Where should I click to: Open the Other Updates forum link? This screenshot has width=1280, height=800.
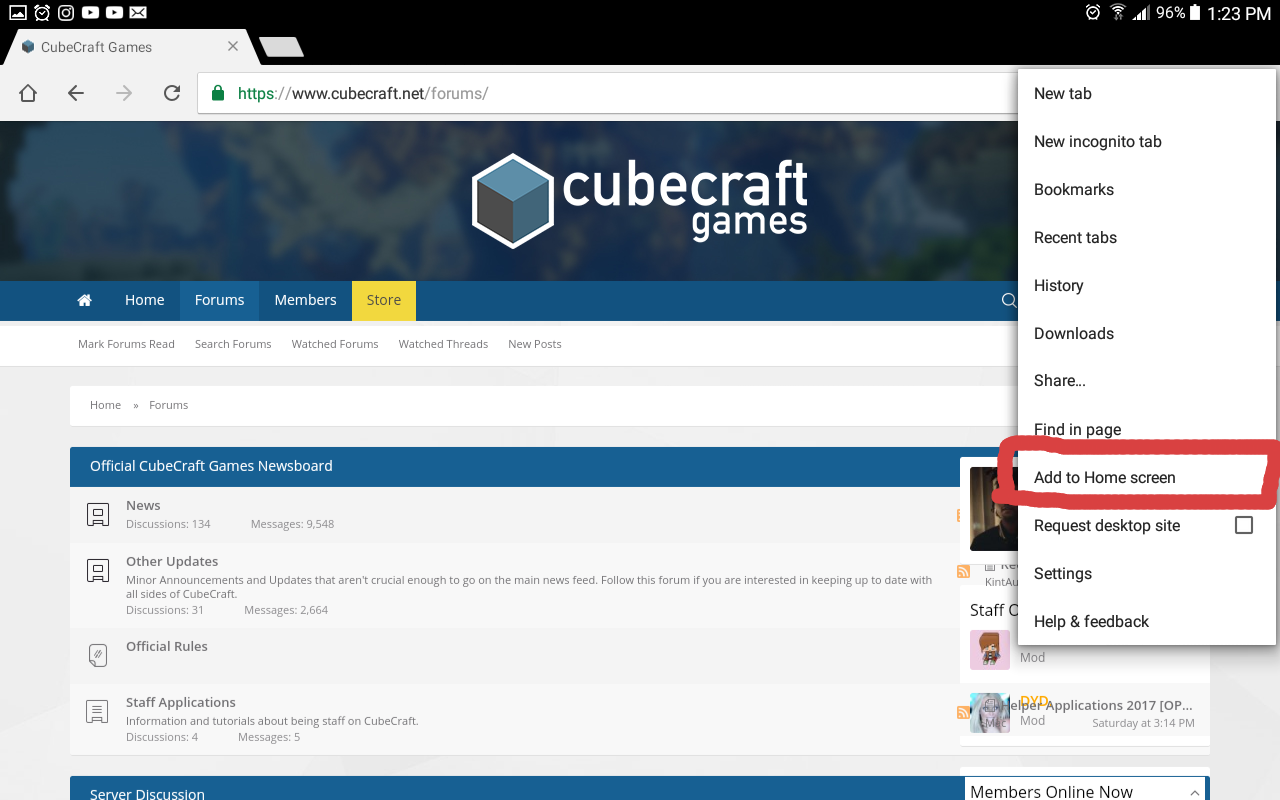[172, 562]
